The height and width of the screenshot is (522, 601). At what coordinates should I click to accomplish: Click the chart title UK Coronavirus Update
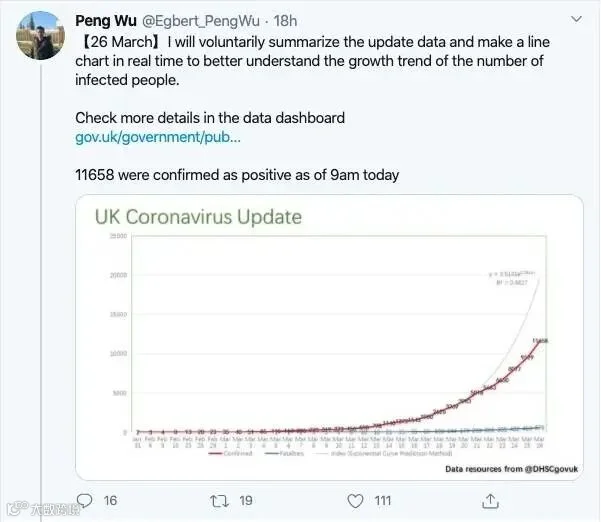point(198,217)
